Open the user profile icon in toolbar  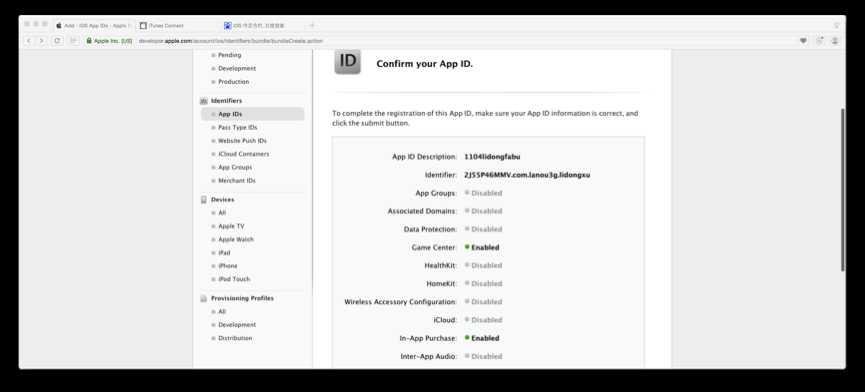[835, 41]
